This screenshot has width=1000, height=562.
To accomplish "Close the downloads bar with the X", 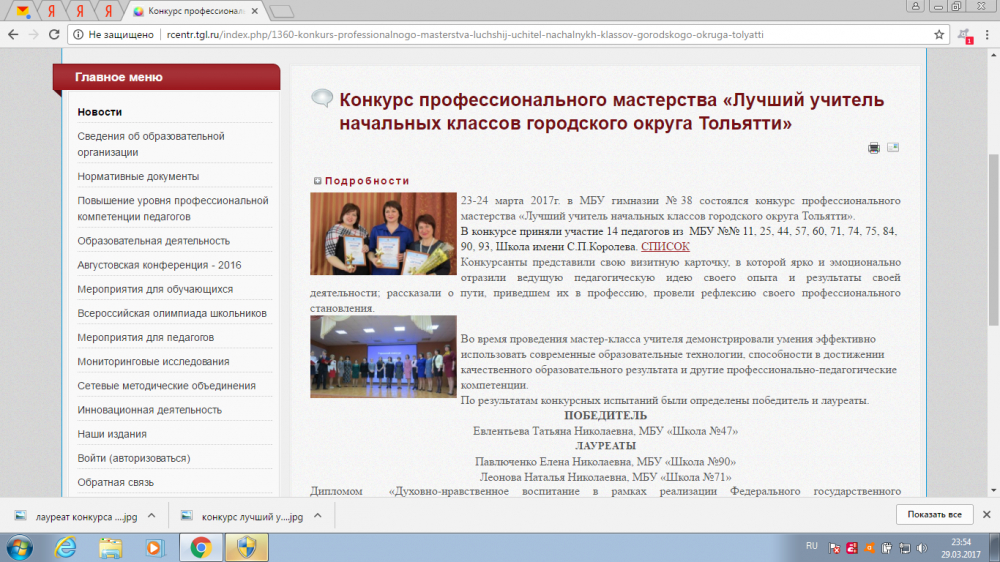I will [987, 514].
